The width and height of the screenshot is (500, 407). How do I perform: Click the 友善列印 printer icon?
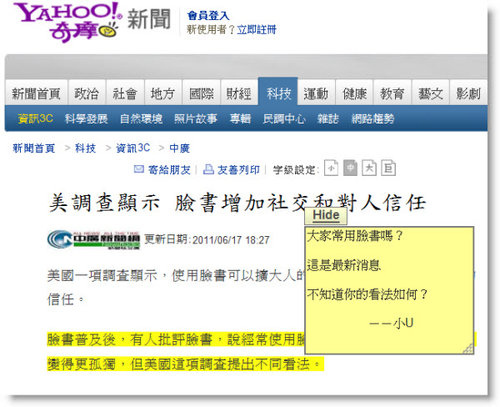coord(208,169)
